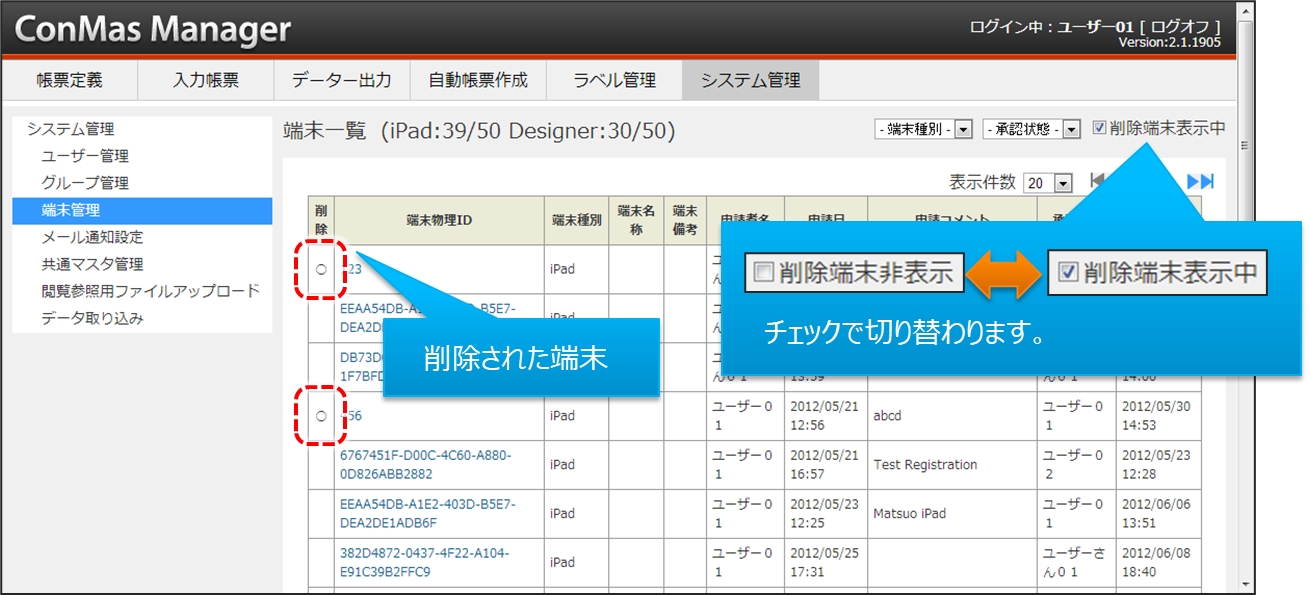Open メール通知設定 in the sidebar
The width and height of the screenshot is (1309, 595).
tap(92, 237)
